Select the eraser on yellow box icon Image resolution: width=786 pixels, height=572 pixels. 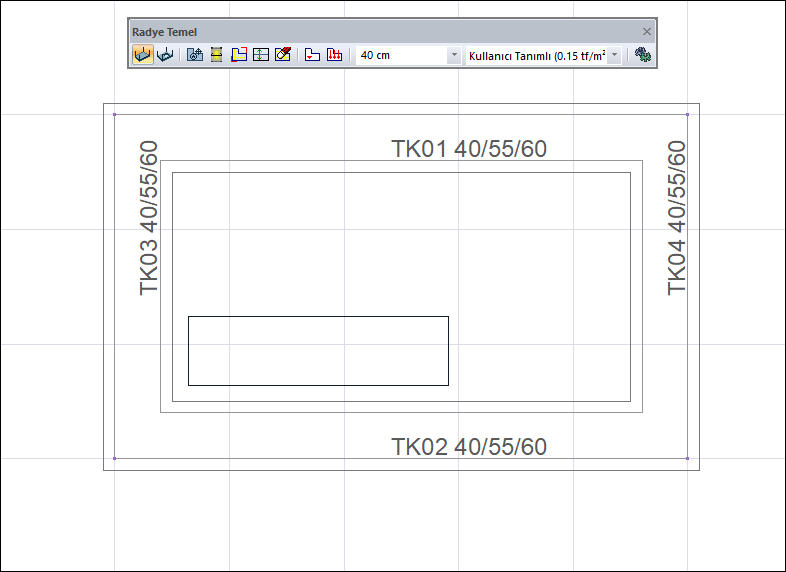pyautogui.click(x=283, y=55)
